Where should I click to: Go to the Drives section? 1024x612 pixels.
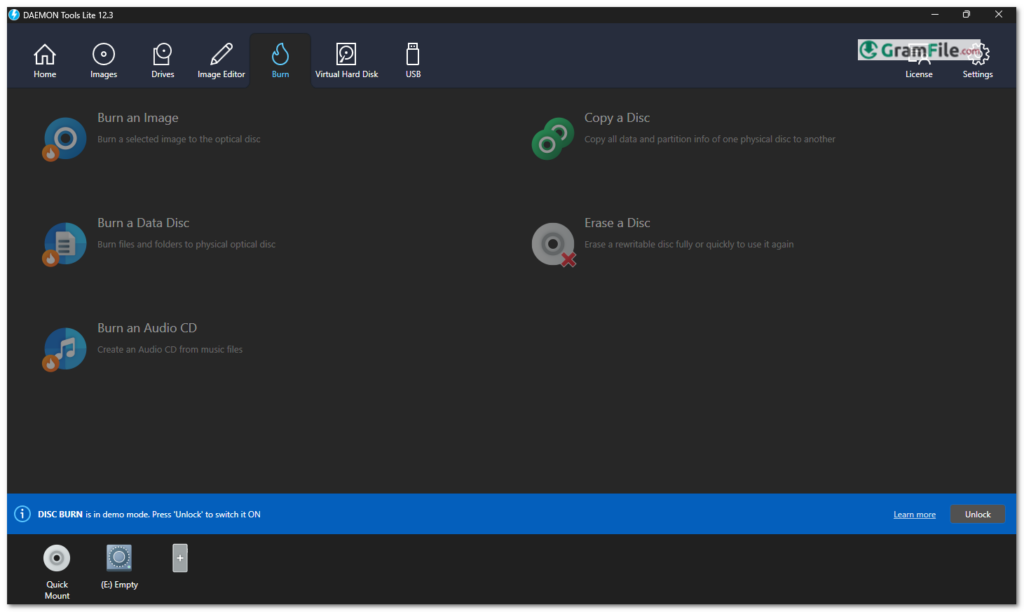[x=162, y=60]
